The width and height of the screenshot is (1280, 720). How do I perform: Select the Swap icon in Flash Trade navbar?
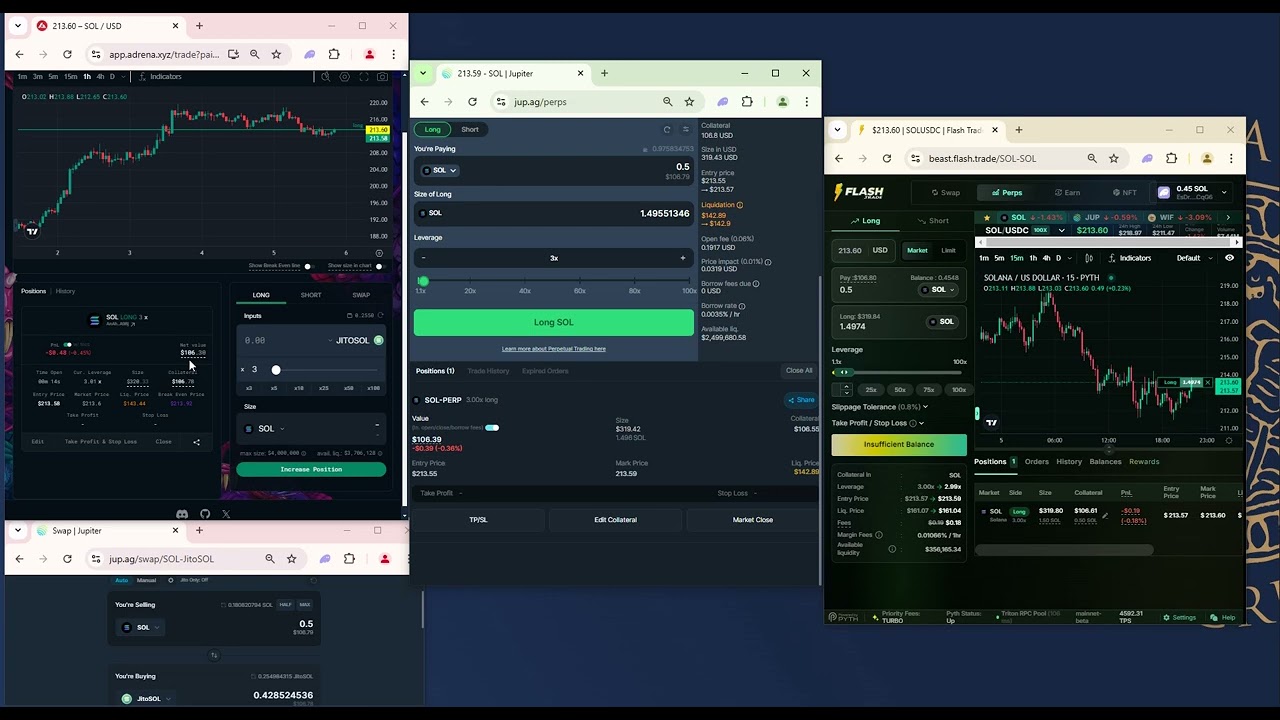click(x=934, y=193)
